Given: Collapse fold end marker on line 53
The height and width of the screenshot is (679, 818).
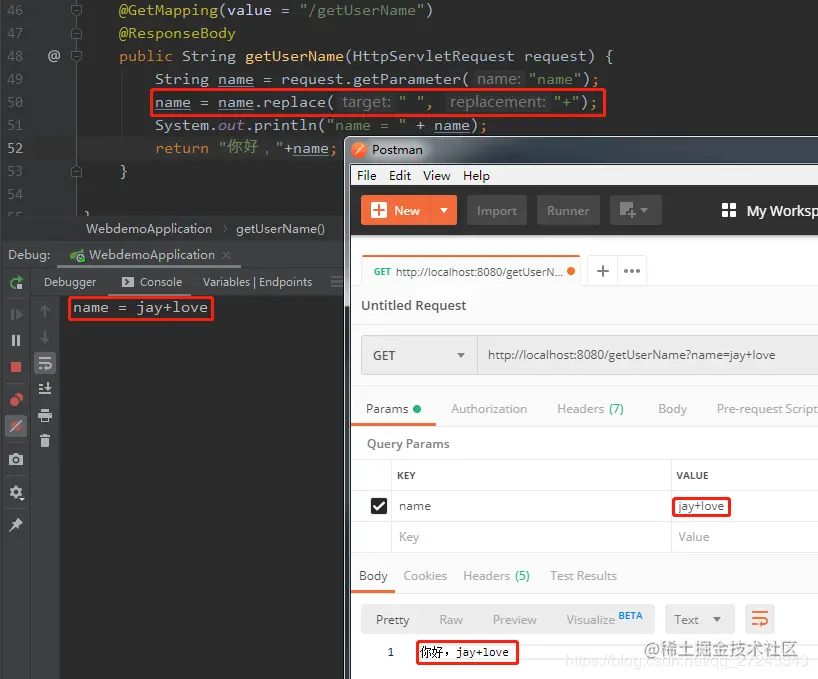Looking at the screenshot, I should pyautogui.click(x=76, y=171).
